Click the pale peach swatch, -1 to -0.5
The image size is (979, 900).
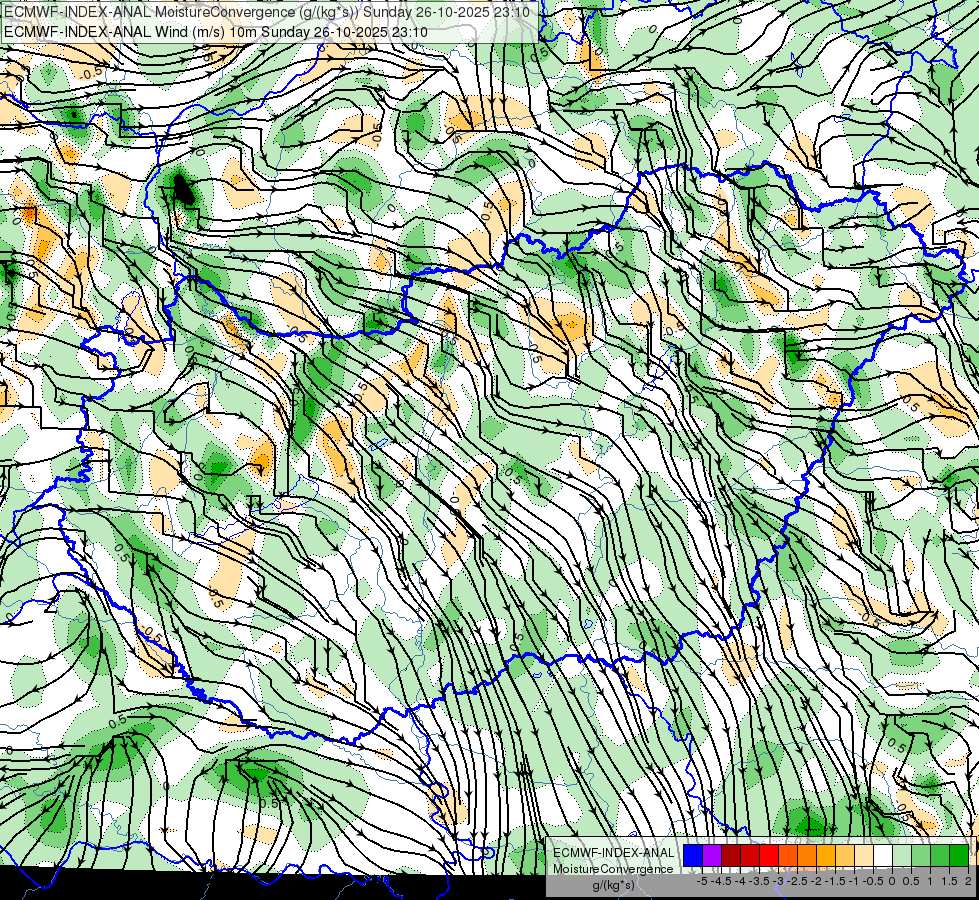(863, 855)
